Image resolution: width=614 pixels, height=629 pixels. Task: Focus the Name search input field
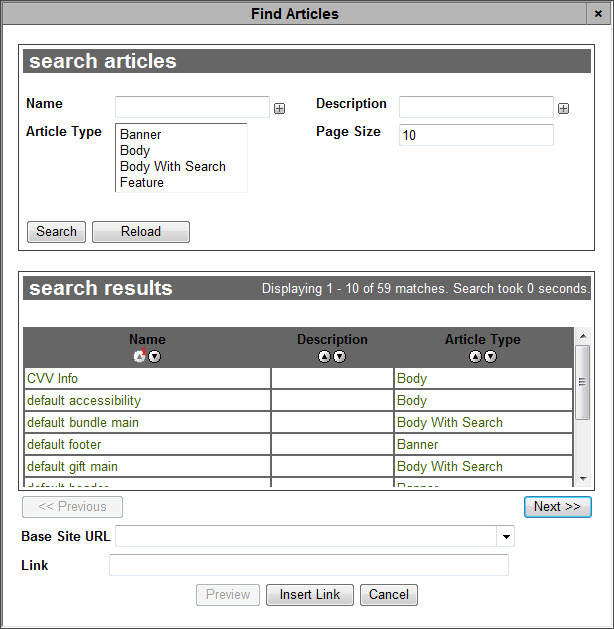pyautogui.click(x=193, y=107)
